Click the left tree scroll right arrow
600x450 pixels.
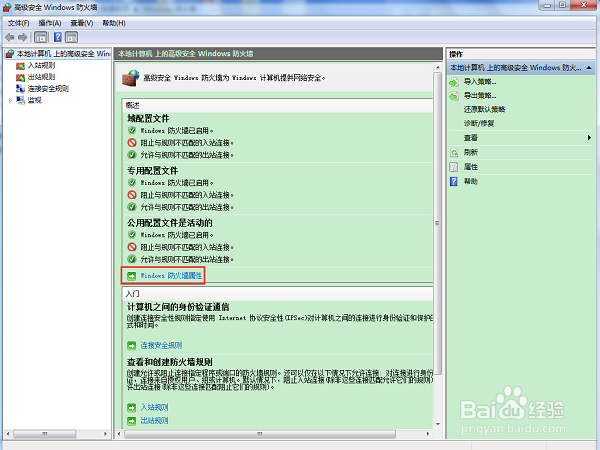click(x=105, y=434)
